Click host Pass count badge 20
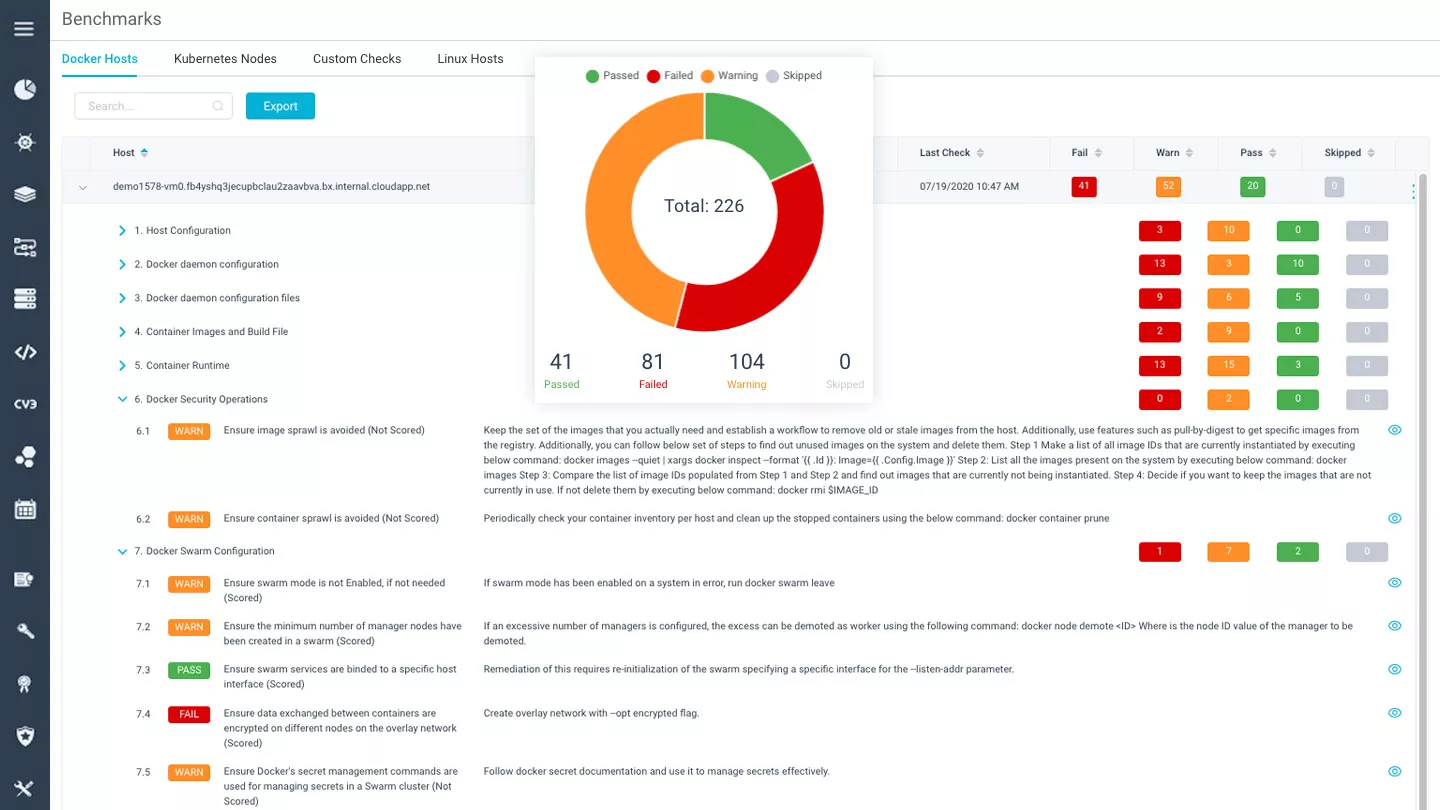 point(1252,186)
